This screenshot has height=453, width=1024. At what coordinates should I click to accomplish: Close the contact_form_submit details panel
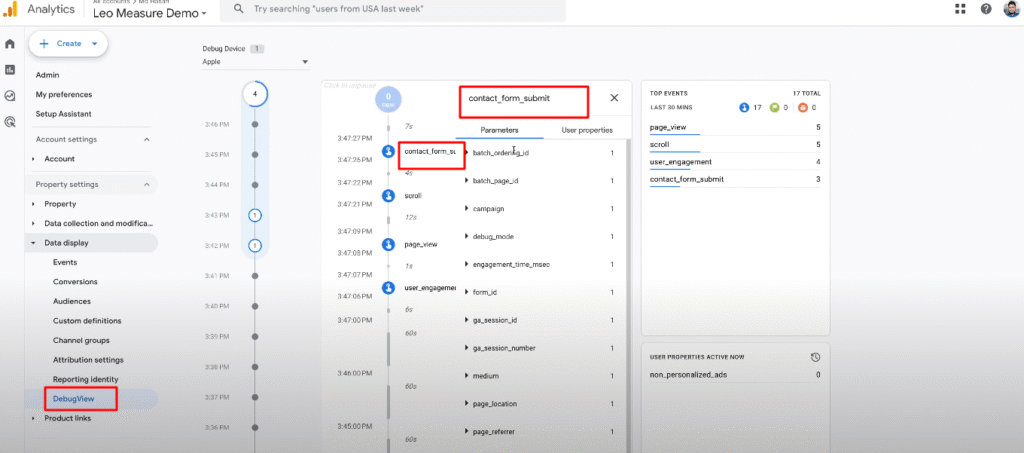tap(614, 98)
